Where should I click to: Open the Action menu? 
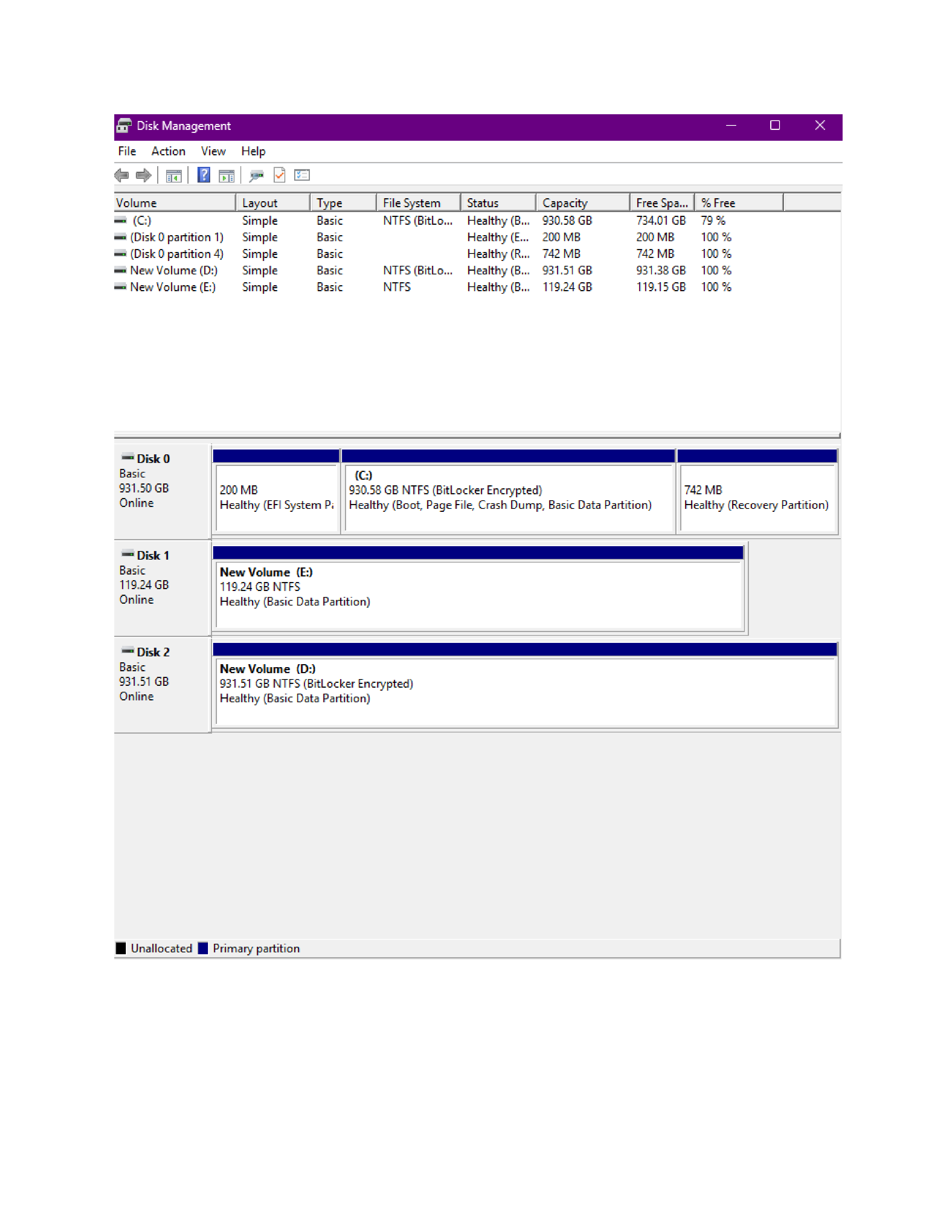[x=168, y=151]
